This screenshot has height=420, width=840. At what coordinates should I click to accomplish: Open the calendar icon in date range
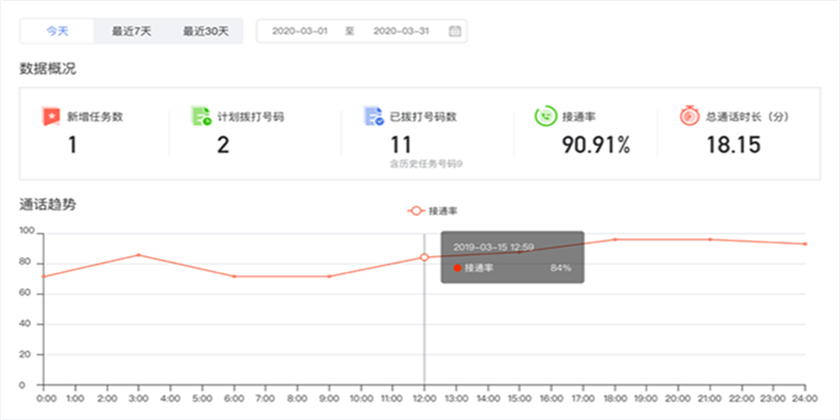454,31
